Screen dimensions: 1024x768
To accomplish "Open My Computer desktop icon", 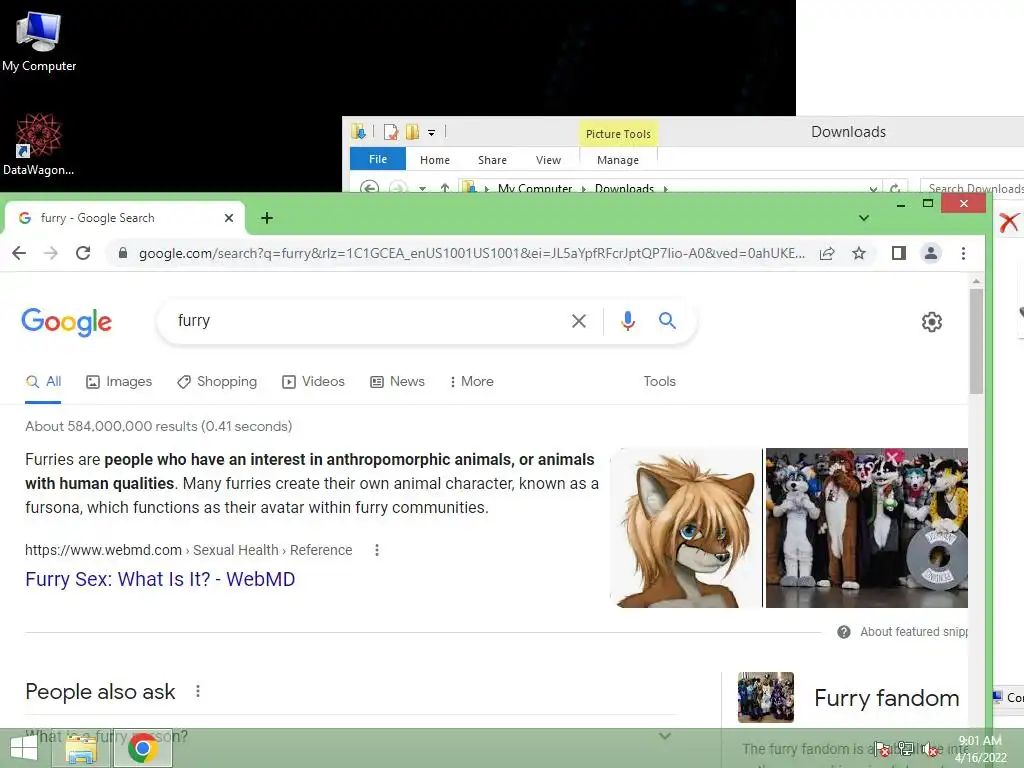I will pyautogui.click(x=39, y=42).
